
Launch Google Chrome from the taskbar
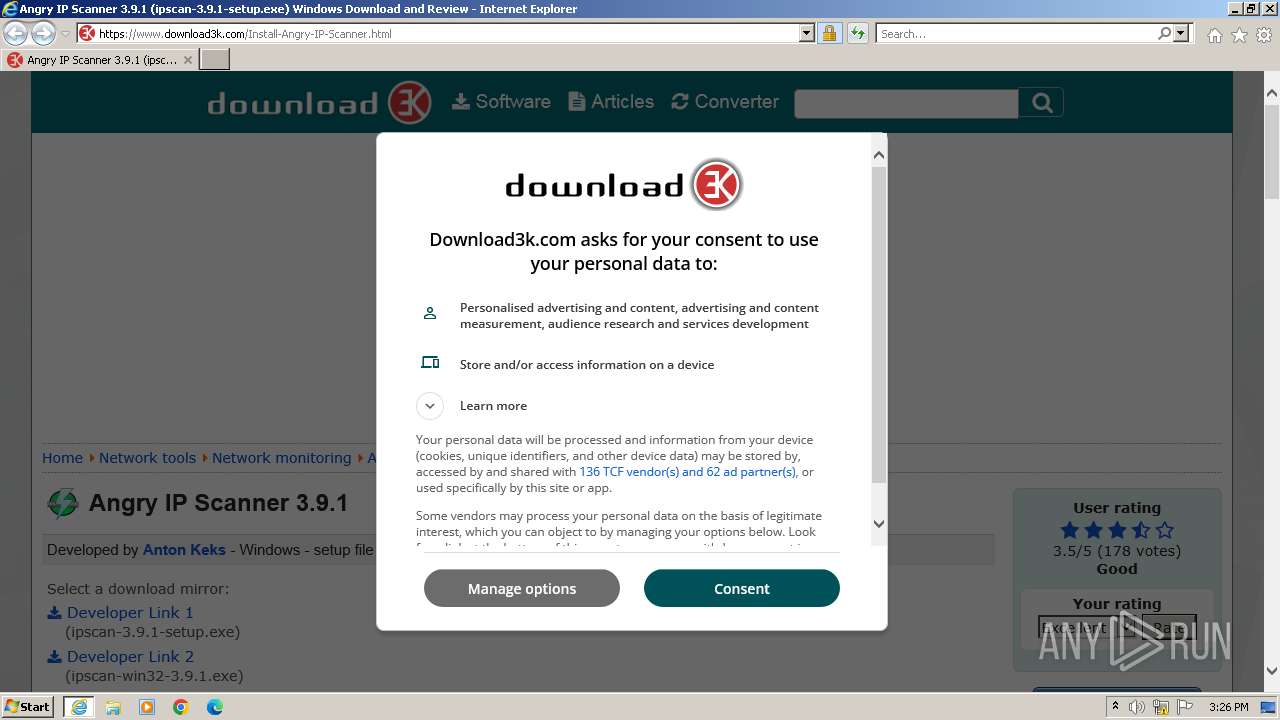[x=181, y=707]
